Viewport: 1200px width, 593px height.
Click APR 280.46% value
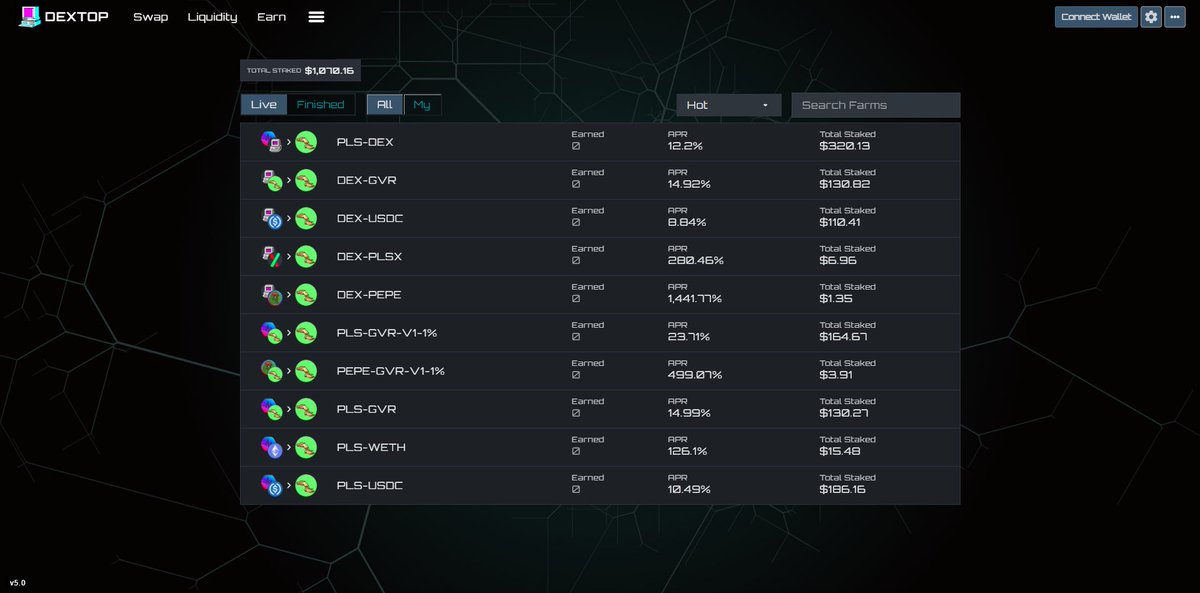click(x=695, y=262)
